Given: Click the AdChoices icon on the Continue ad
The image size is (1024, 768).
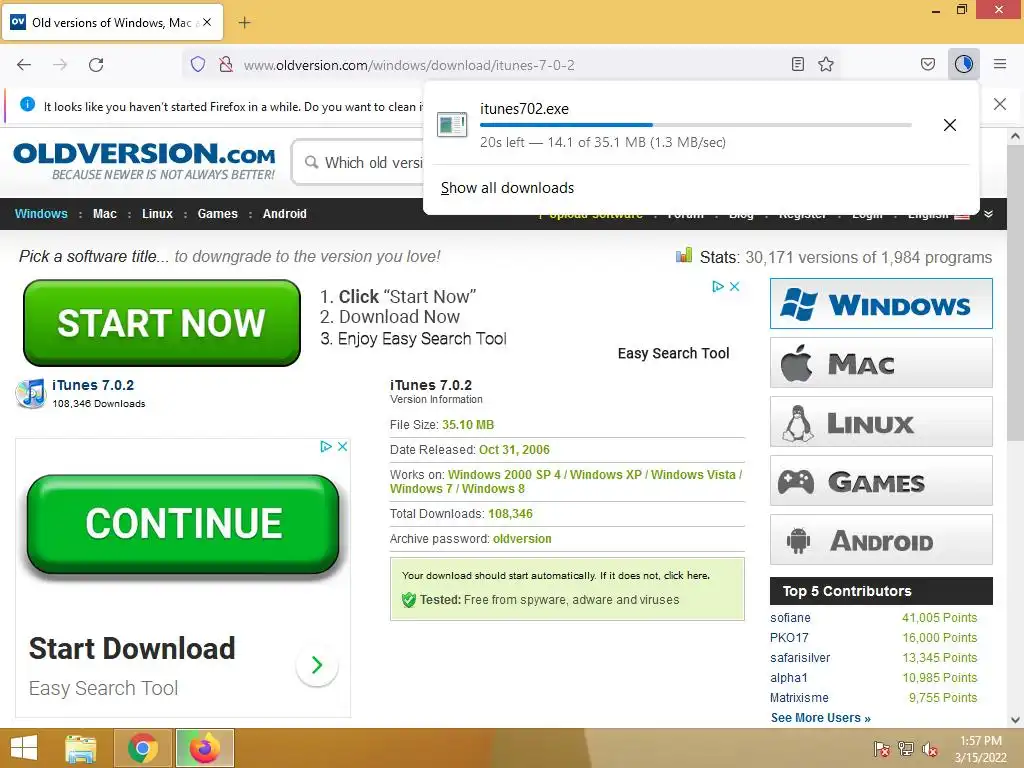Looking at the screenshot, I should click(326, 447).
